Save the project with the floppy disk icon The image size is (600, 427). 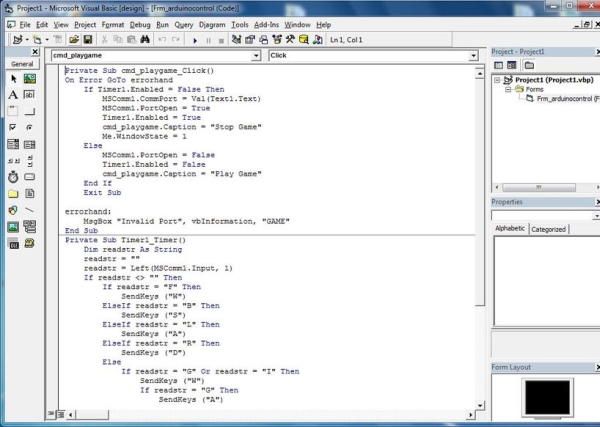coord(88,39)
